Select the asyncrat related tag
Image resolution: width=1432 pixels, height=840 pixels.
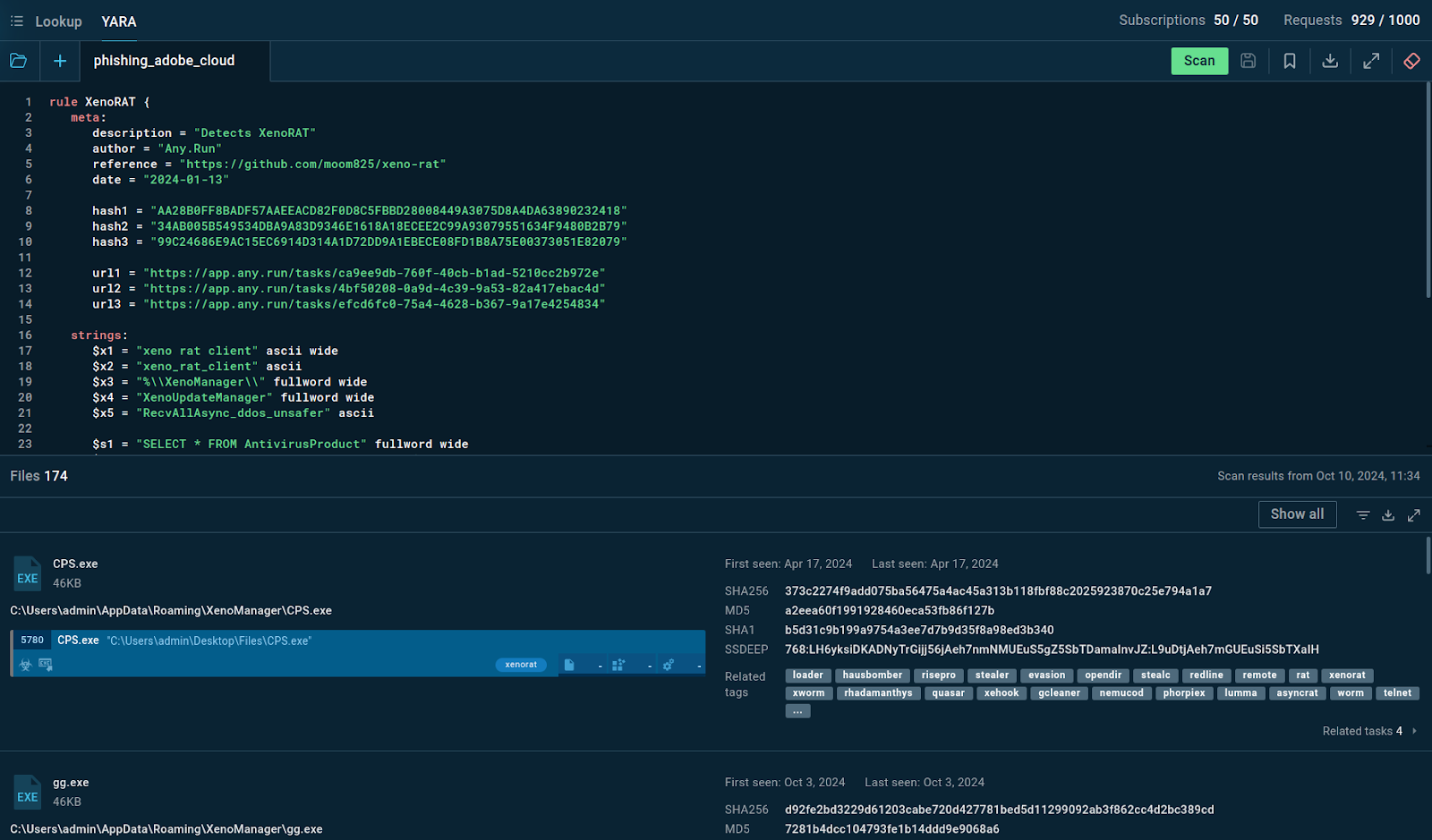[1297, 693]
